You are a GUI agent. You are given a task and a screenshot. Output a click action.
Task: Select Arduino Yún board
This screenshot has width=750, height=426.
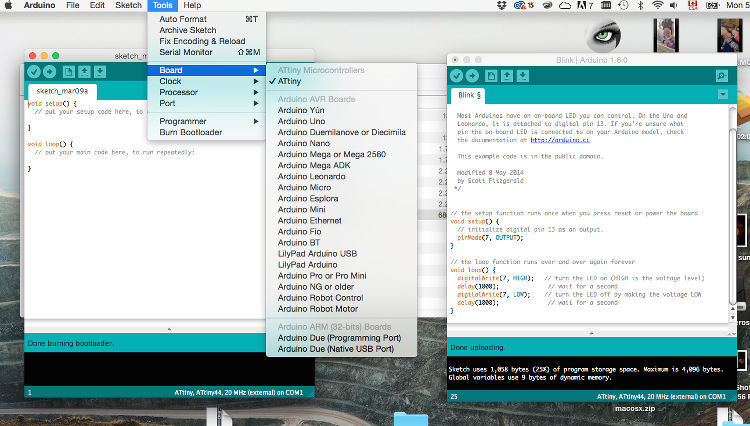pyautogui.click(x=342, y=110)
